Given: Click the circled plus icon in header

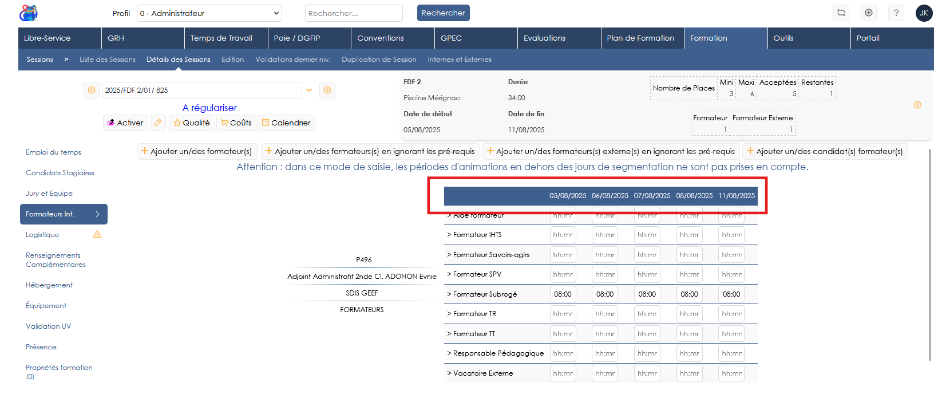Looking at the screenshot, I should pos(868,13).
